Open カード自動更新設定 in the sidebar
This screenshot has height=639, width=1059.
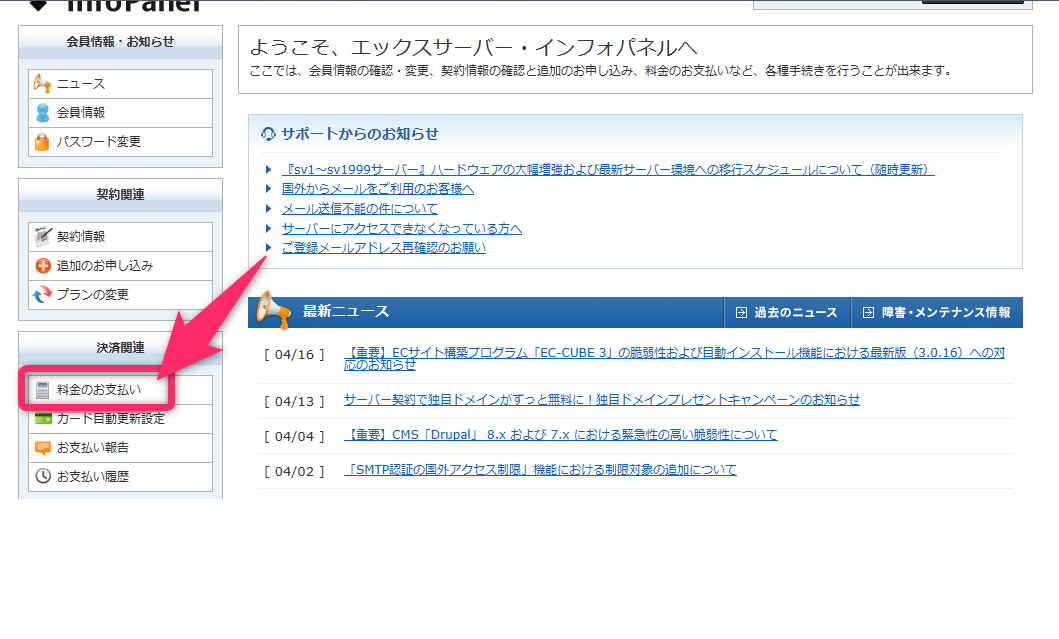(x=120, y=419)
